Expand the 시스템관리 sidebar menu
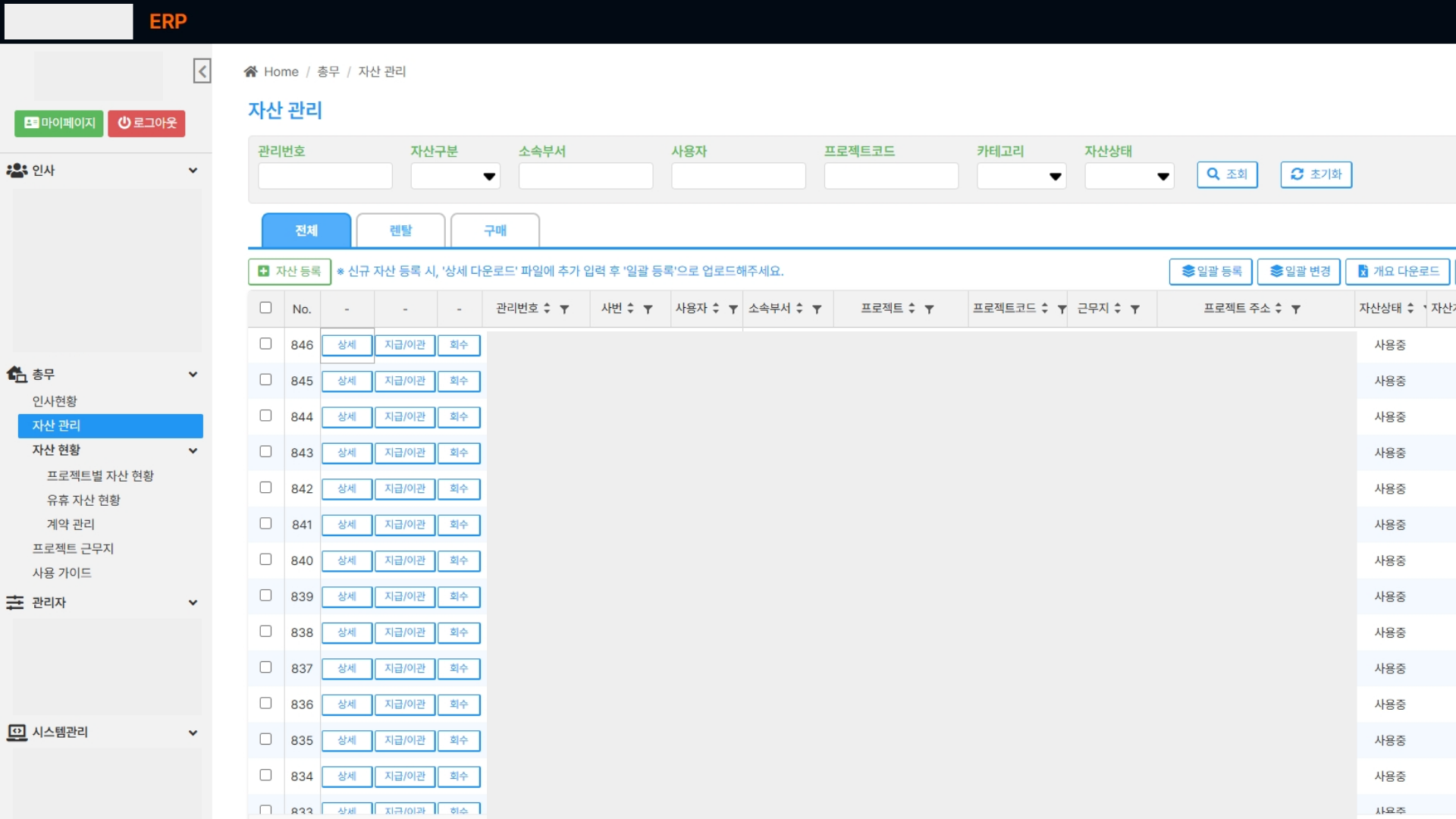 102,733
